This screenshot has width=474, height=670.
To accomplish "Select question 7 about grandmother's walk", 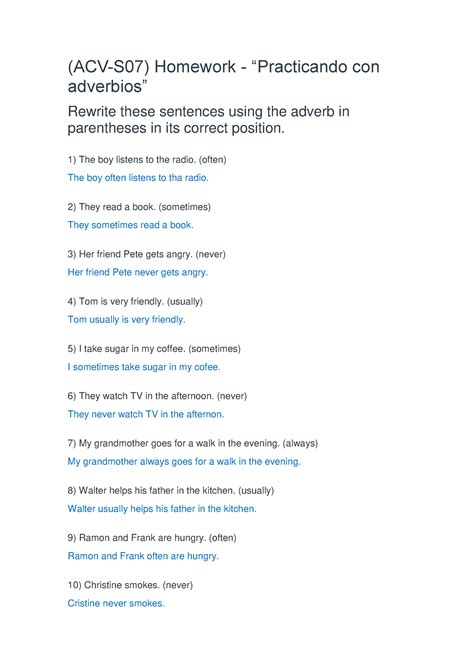I will tap(193, 444).
